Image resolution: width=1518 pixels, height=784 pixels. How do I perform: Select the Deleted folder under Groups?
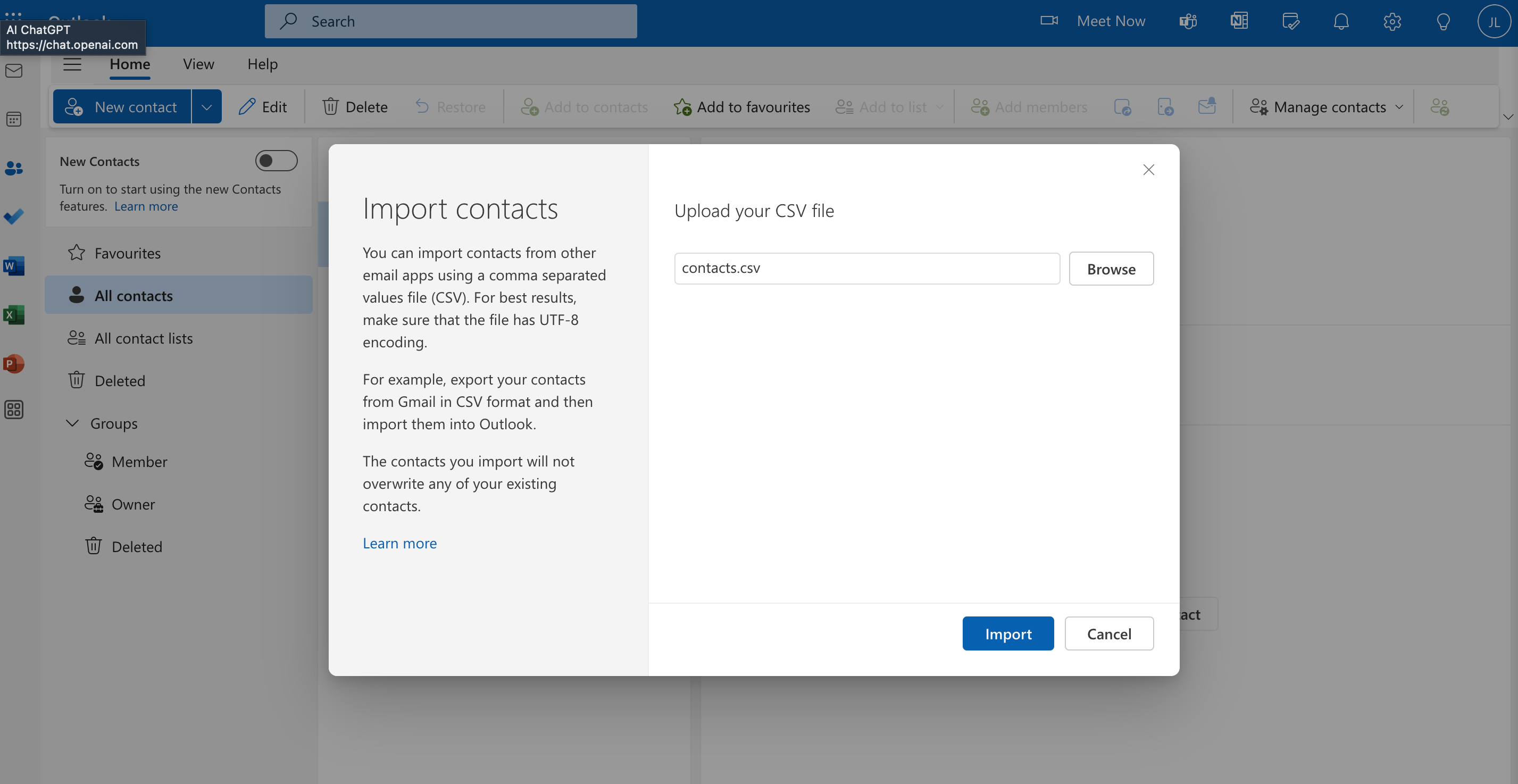pyautogui.click(x=137, y=546)
